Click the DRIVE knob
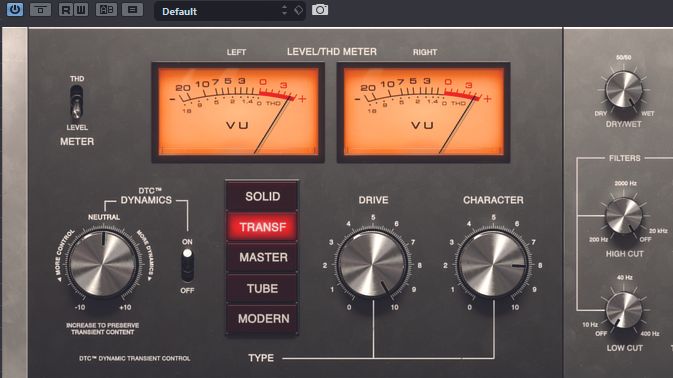 tap(373, 264)
